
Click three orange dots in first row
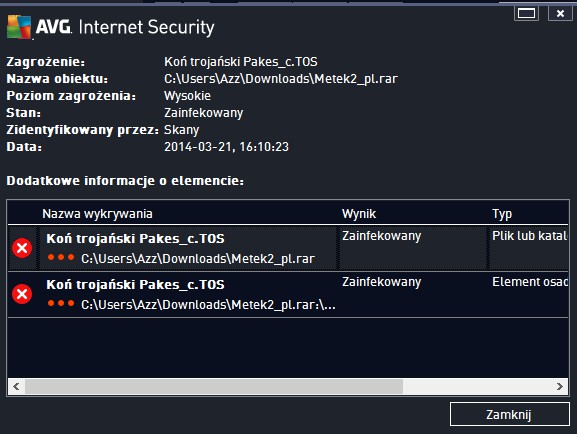coord(61,257)
